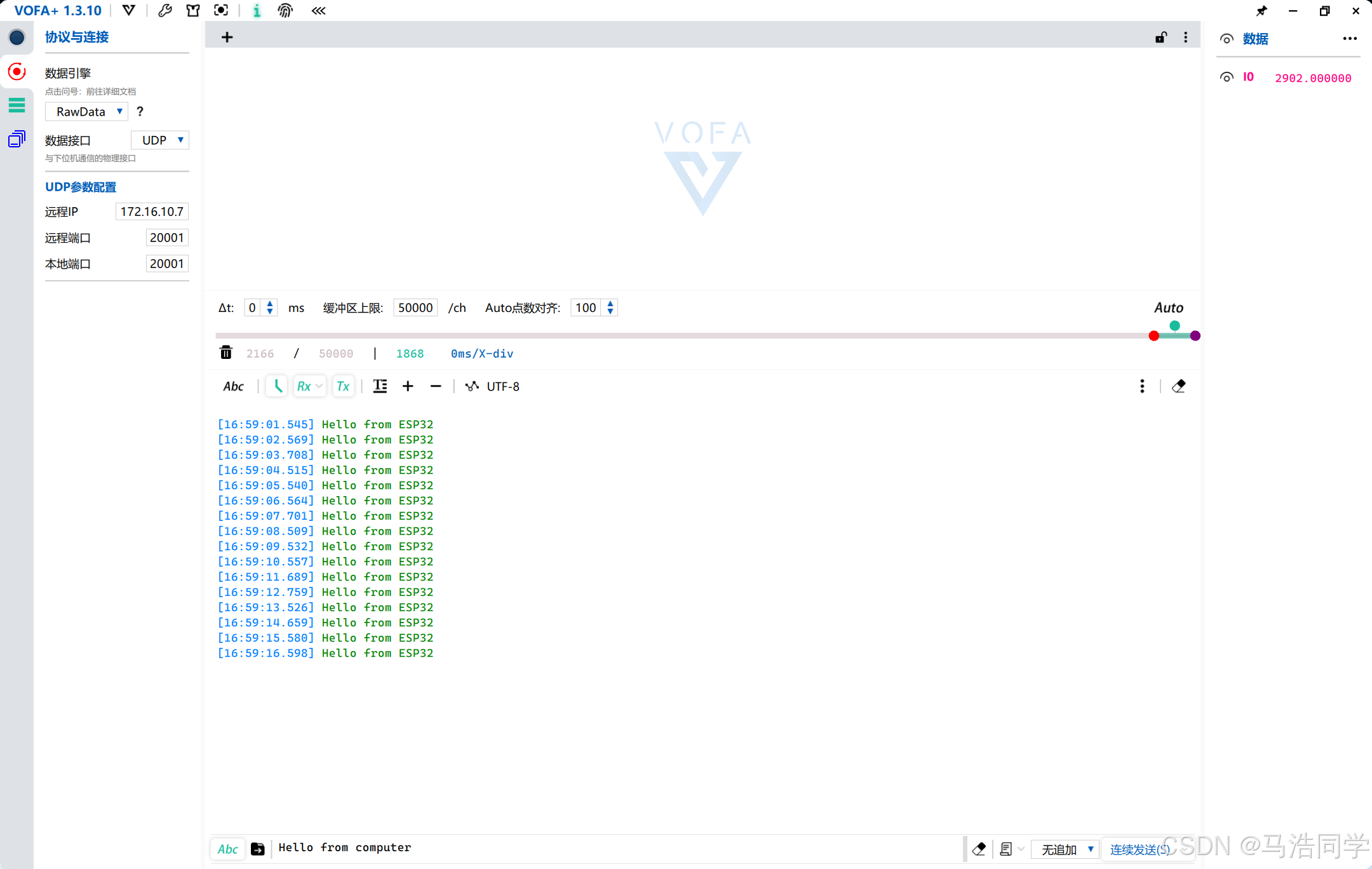Open the UDP data interface dropdown

pos(160,140)
